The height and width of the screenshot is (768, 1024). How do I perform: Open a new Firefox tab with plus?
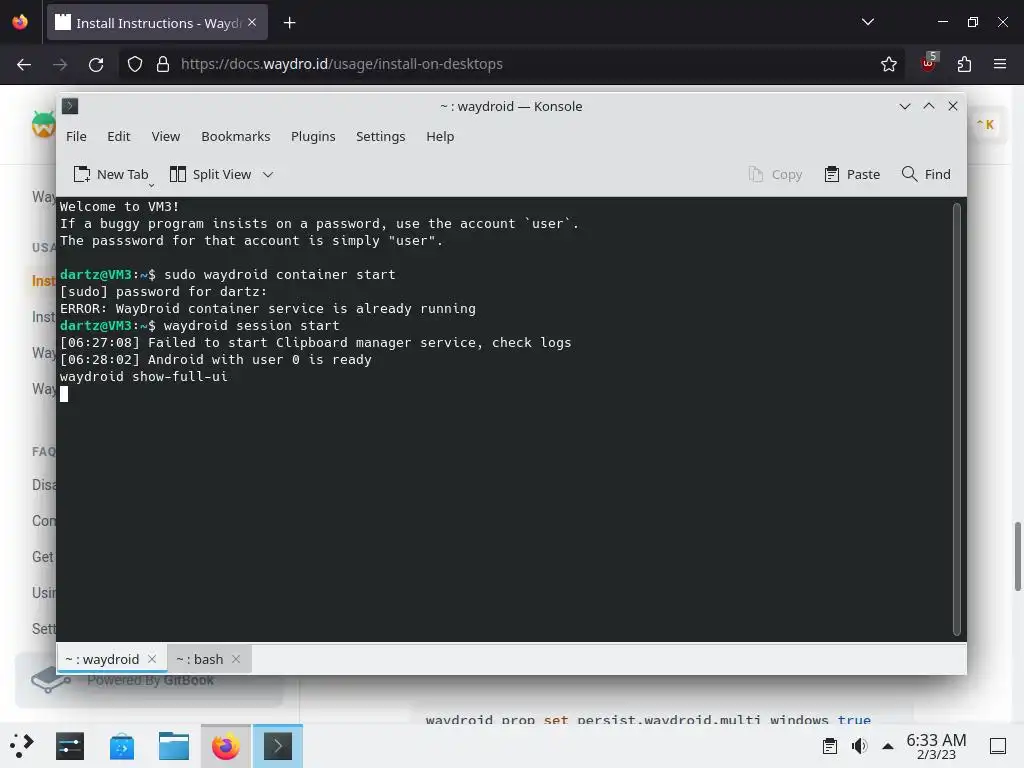(289, 23)
